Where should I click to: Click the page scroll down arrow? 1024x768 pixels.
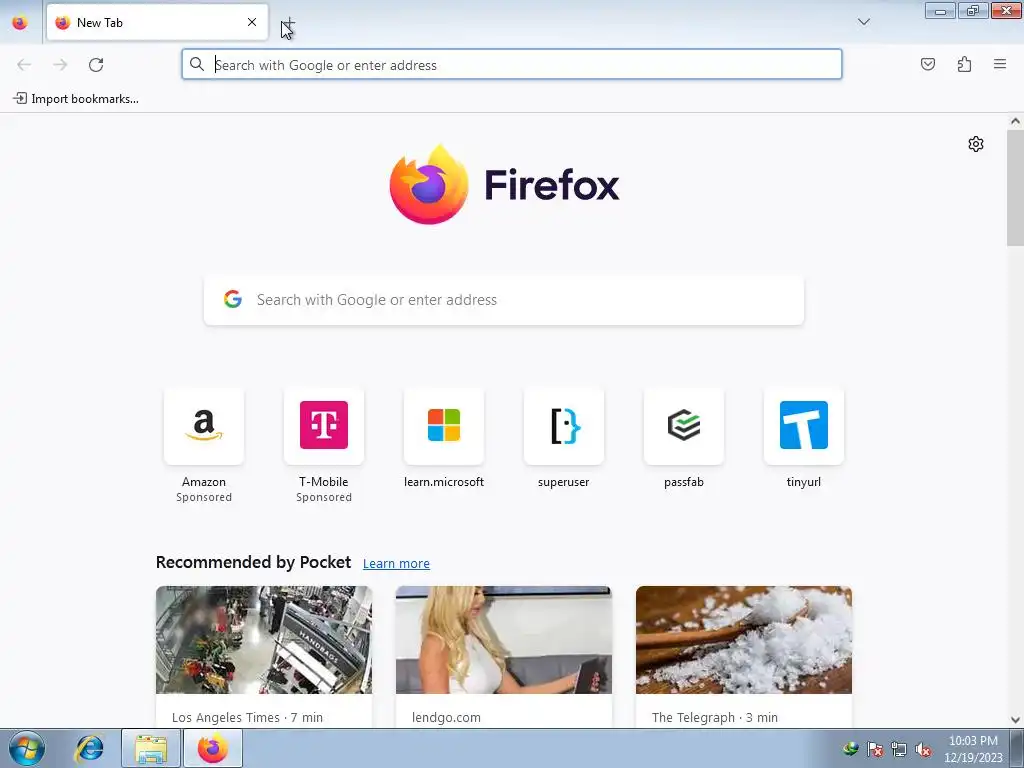pos(1015,720)
